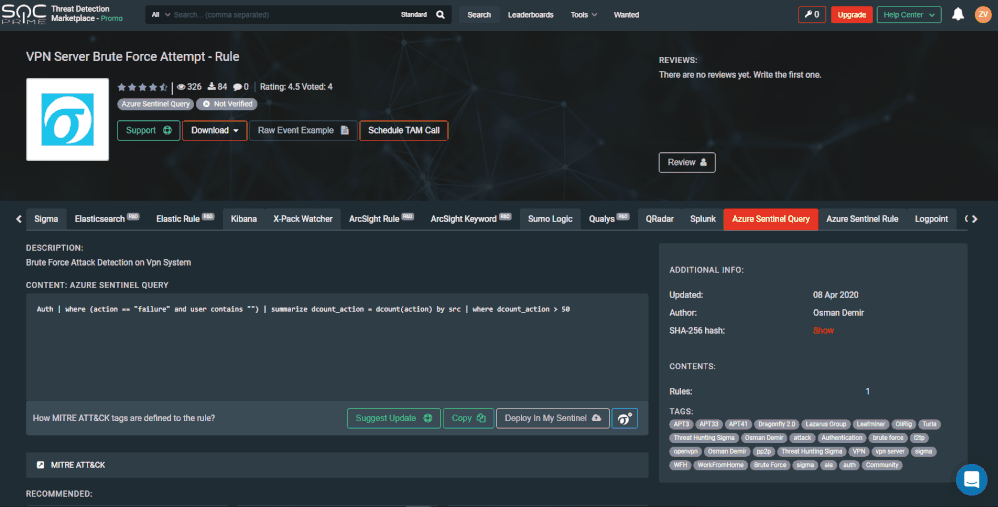
Task: Switch to the ArcSight Keyword tab
Action: point(471,219)
